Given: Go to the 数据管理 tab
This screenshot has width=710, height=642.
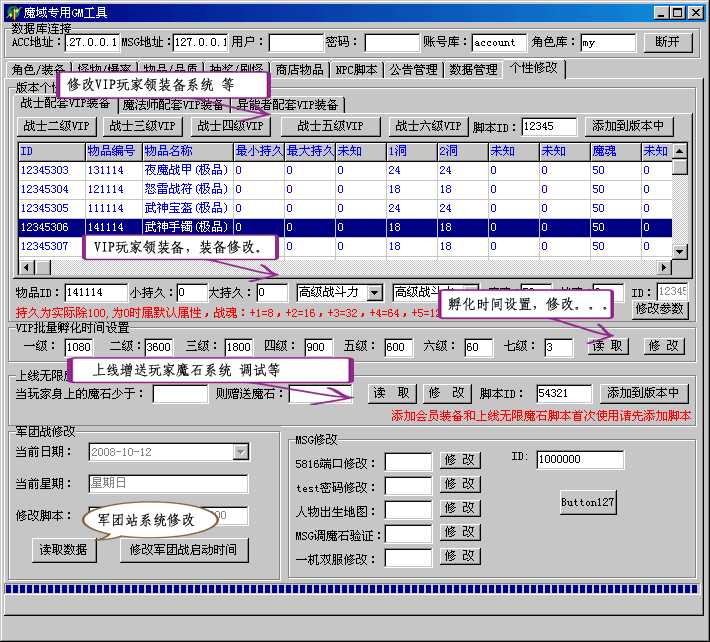Looking at the screenshot, I should [473, 70].
